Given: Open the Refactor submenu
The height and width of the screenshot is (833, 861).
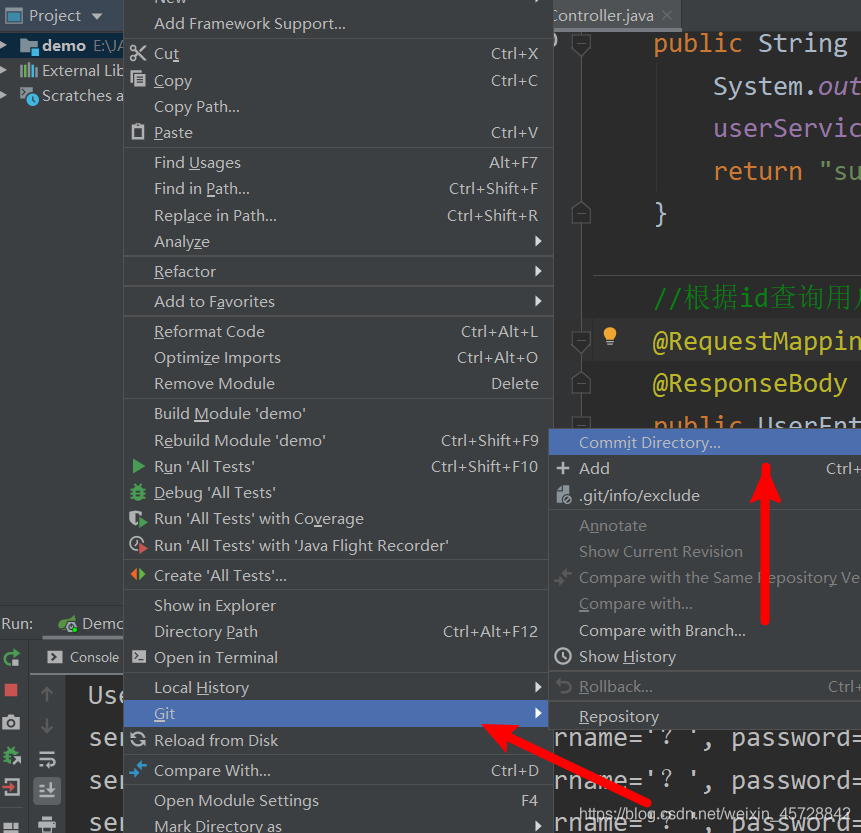Looking at the screenshot, I should click(338, 271).
